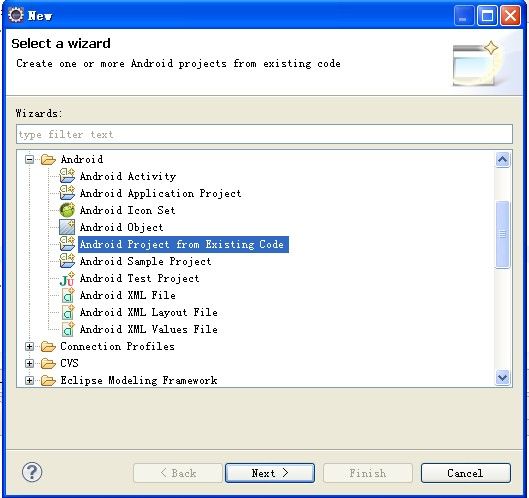Close the New wizard dialog

tap(510, 16)
